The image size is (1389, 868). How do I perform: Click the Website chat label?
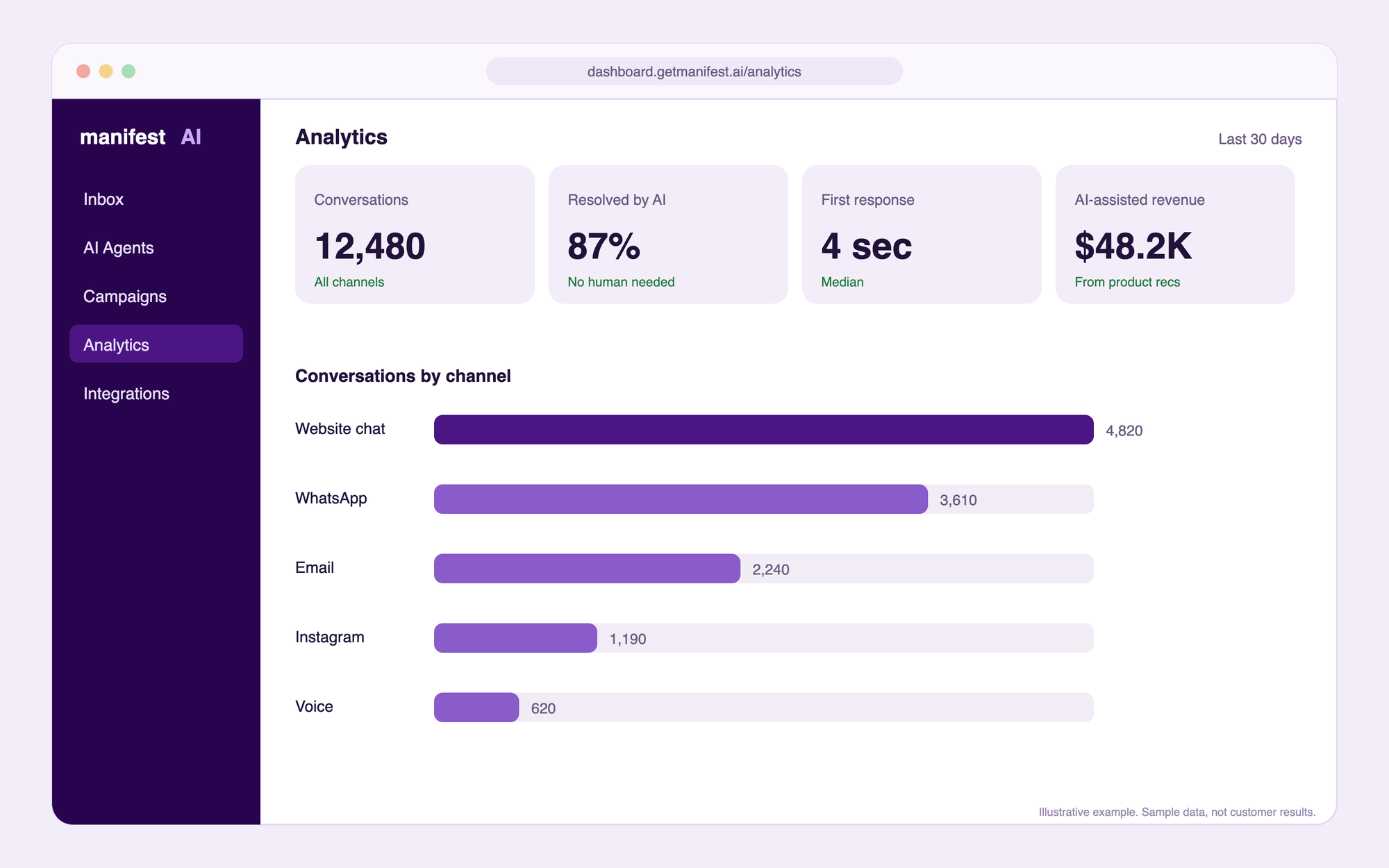click(x=340, y=429)
